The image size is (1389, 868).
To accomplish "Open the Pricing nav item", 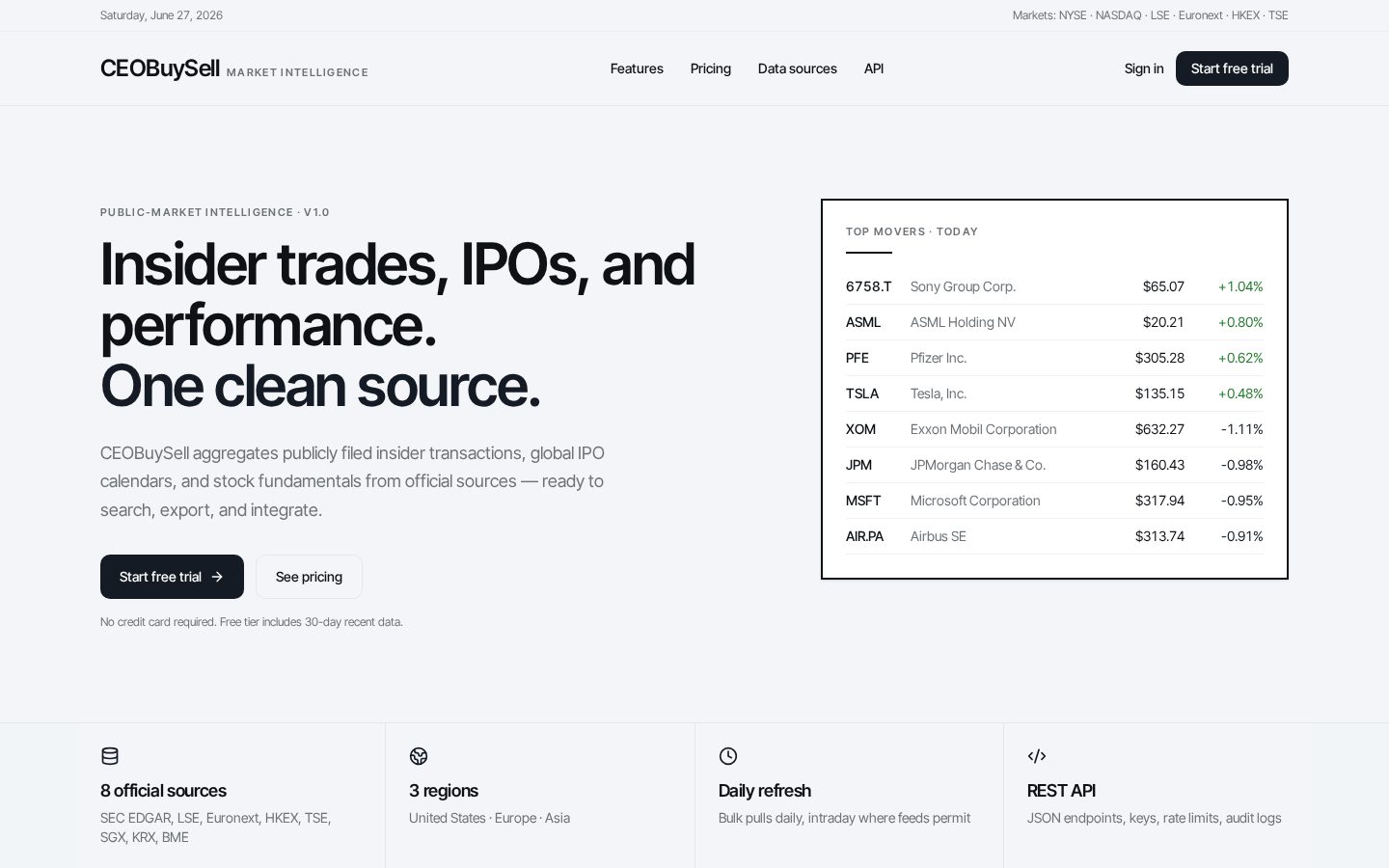I will (711, 68).
